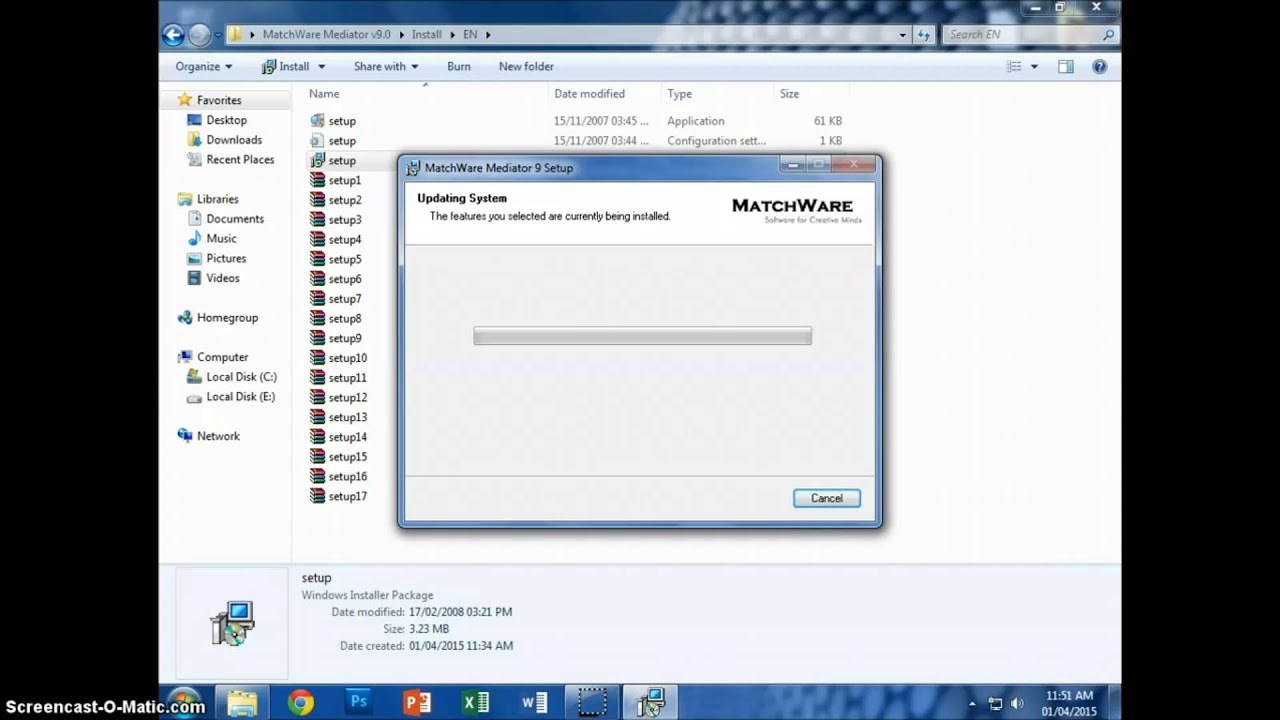Open Local Disk (C:)
The image size is (1280, 720).
point(241,377)
